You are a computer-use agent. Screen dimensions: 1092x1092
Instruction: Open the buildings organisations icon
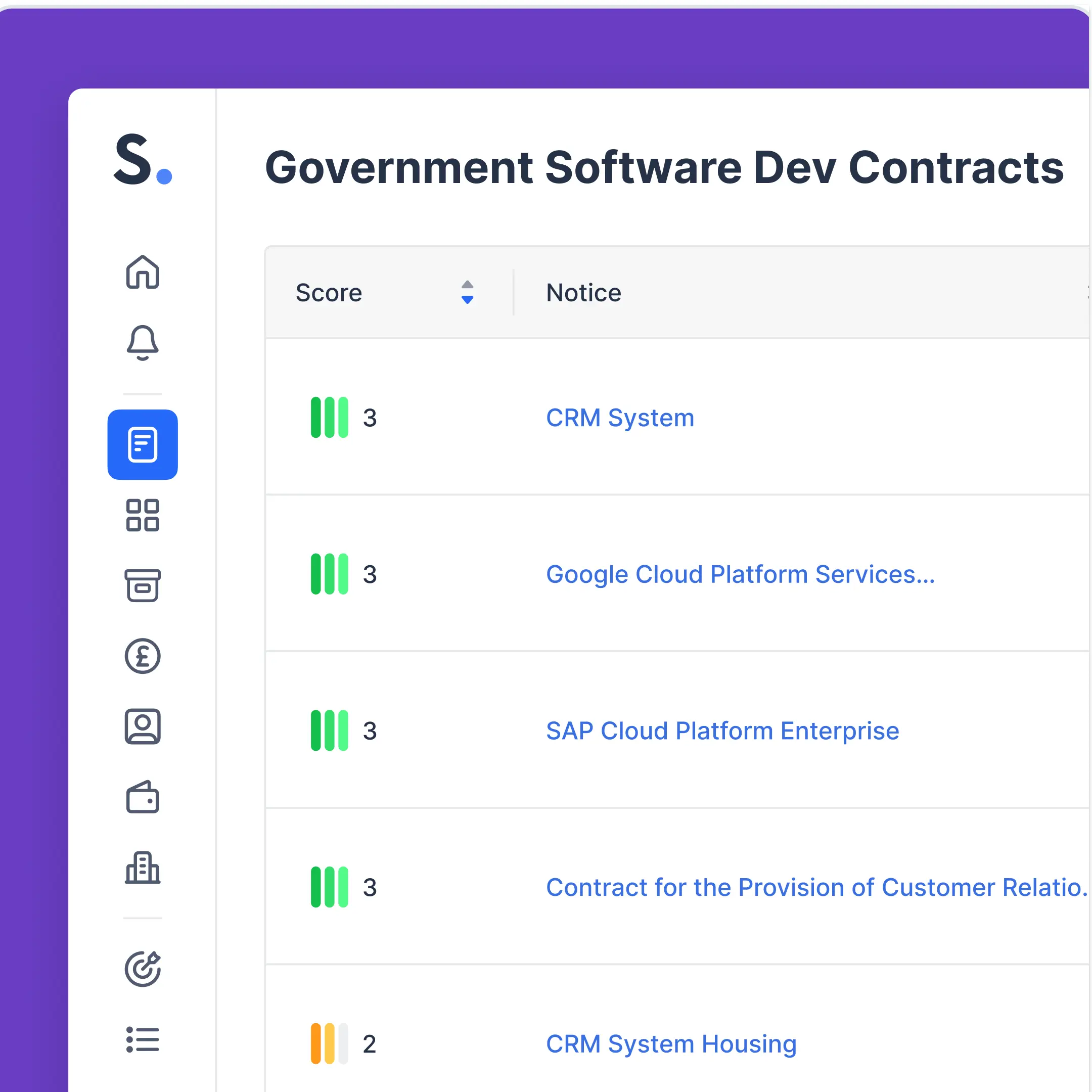click(x=143, y=867)
